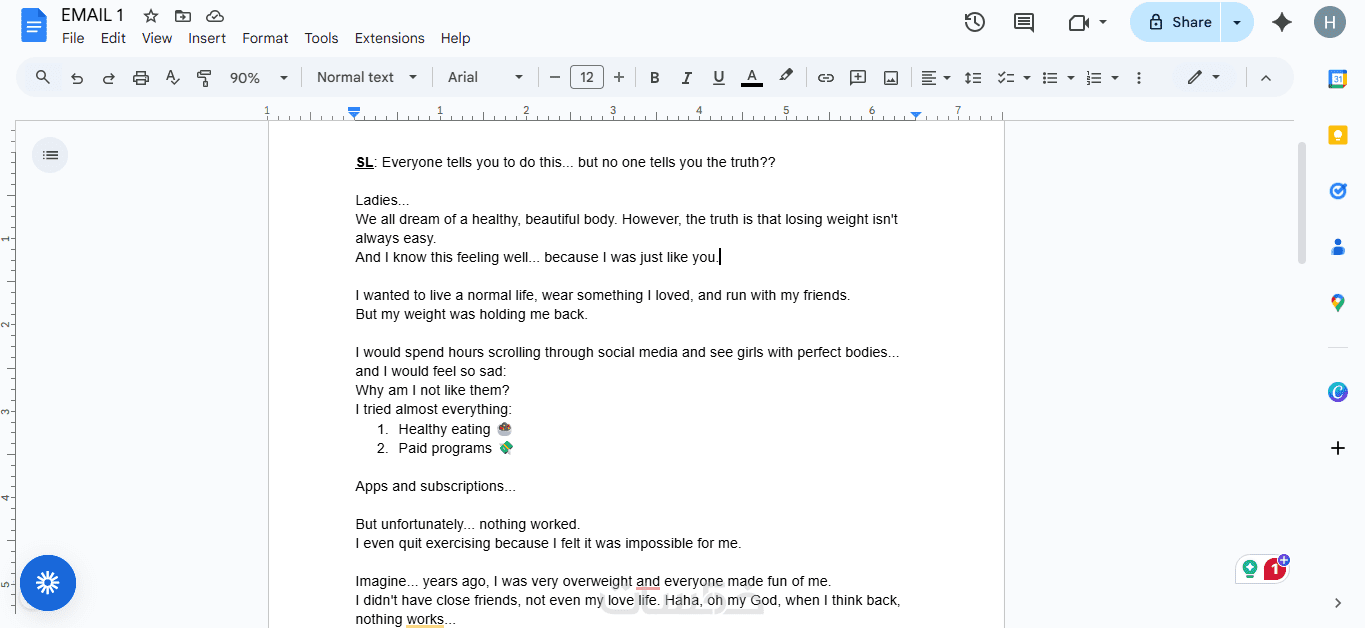The height and width of the screenshot is (628, 1365).
Task: Open the Help menu
Action: point(455,38)
